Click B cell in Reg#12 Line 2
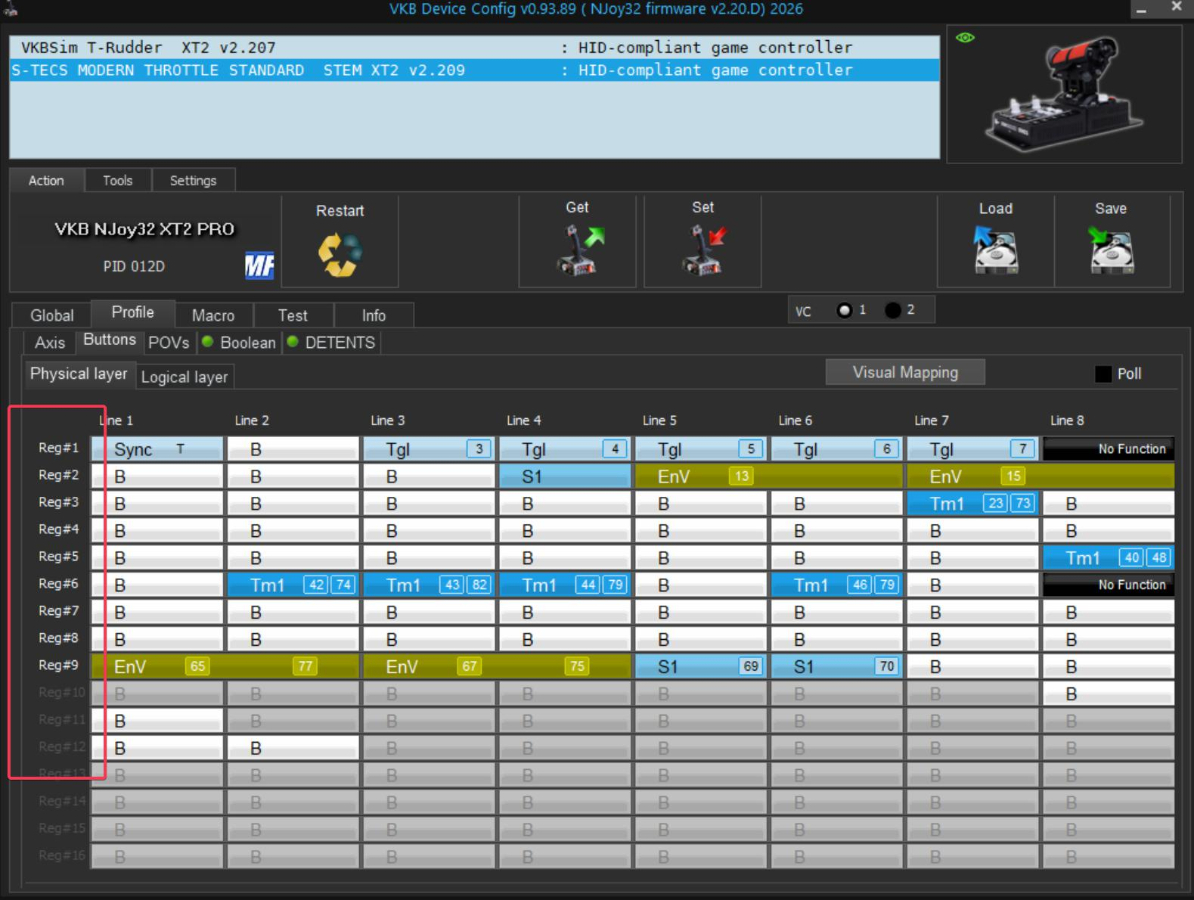The width and height of the screenshot is (1194, 900). click(x=293, y=748)
